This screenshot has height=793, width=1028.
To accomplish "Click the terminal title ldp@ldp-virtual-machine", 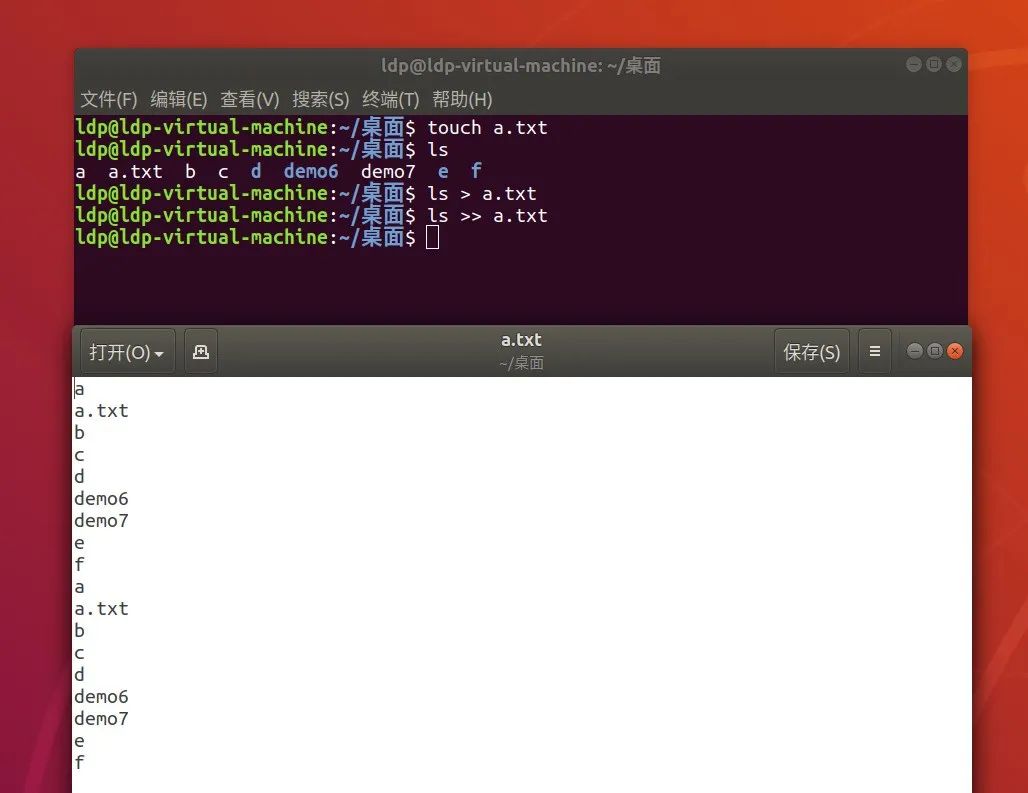I will 521,66.
